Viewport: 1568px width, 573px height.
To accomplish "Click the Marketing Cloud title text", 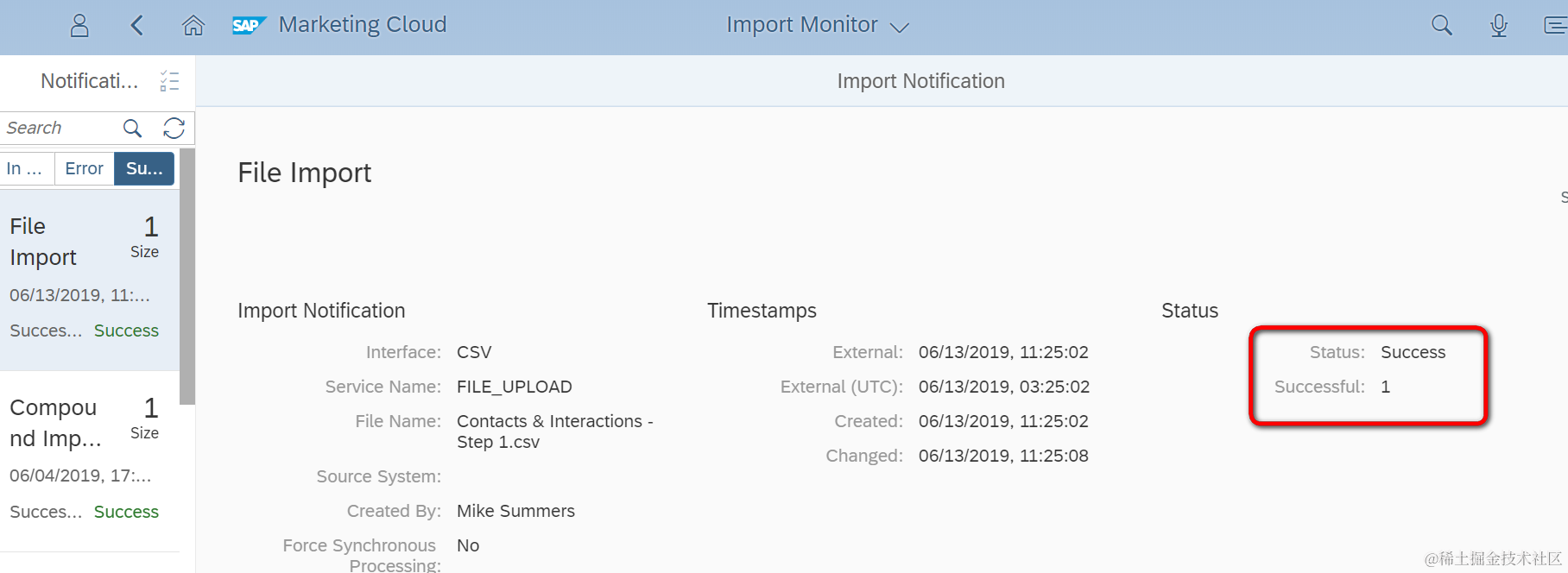I will tap(362, 25).
